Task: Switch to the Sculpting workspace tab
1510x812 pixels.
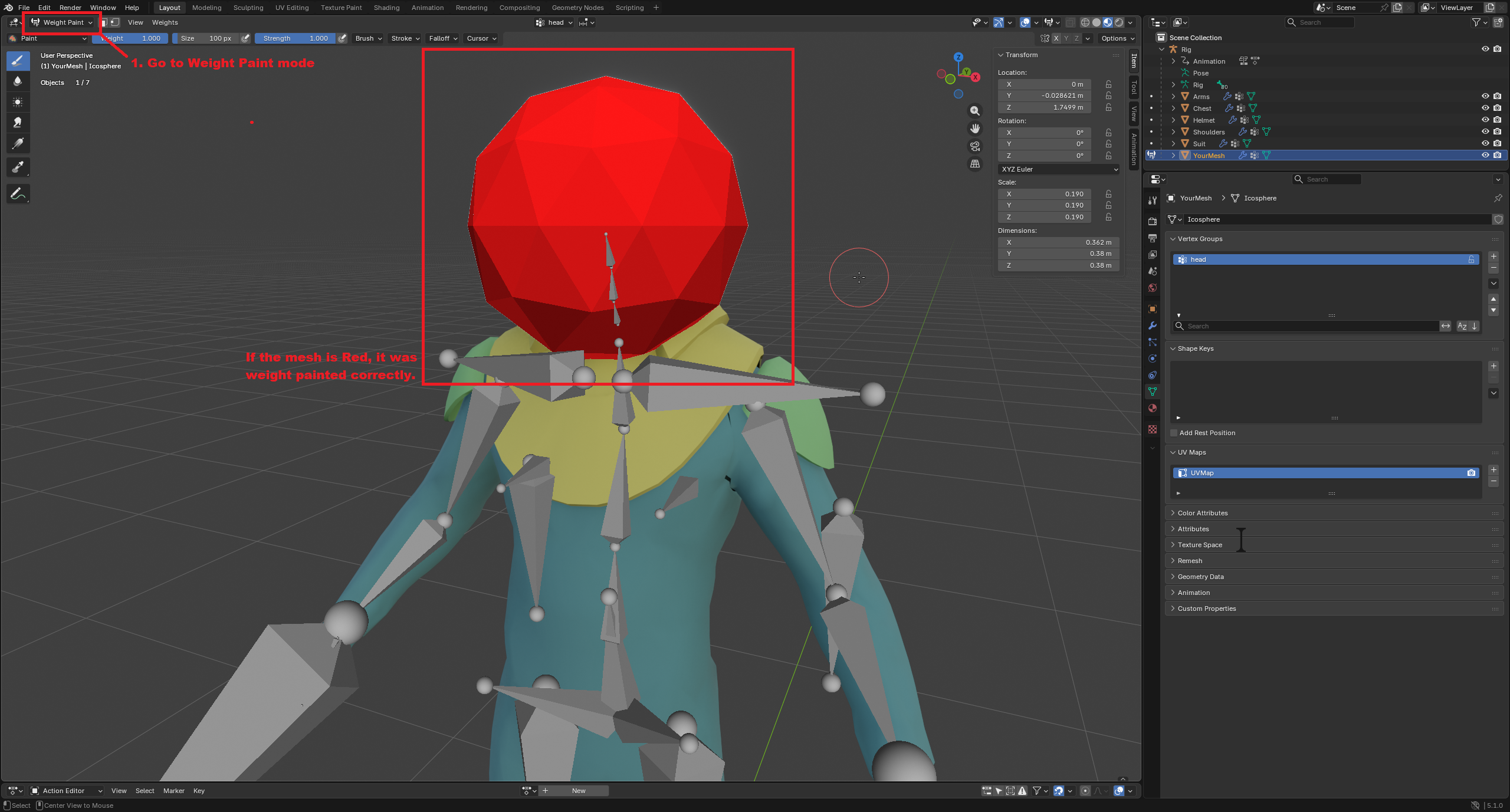Action: [x=248, y=8]
